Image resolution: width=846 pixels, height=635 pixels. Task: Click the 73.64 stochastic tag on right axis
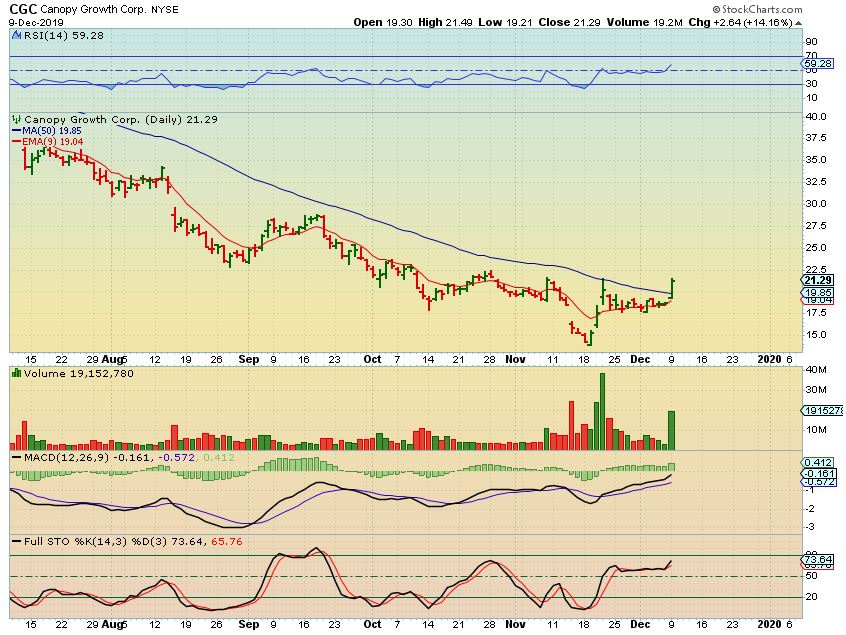tap(819, 559)
